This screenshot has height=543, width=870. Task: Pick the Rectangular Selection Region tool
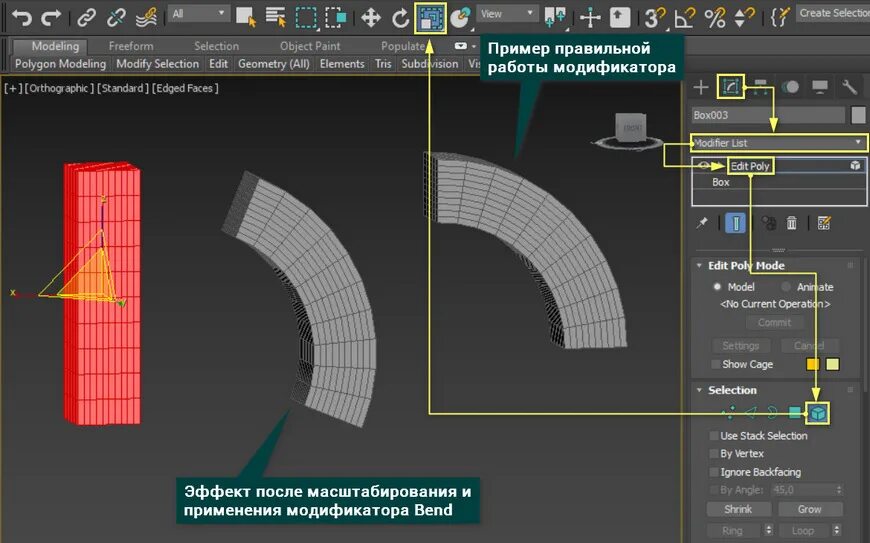(306, 18)
